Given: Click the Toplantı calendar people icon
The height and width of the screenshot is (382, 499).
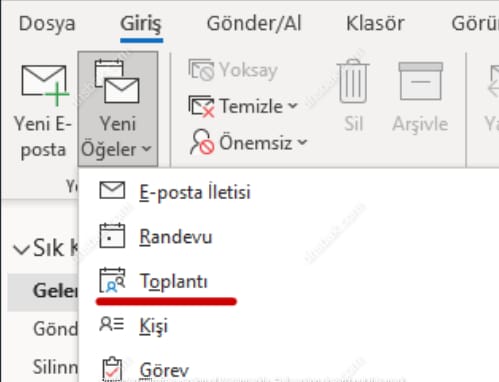Looking at the screenshot, I should tap(112, 280).
